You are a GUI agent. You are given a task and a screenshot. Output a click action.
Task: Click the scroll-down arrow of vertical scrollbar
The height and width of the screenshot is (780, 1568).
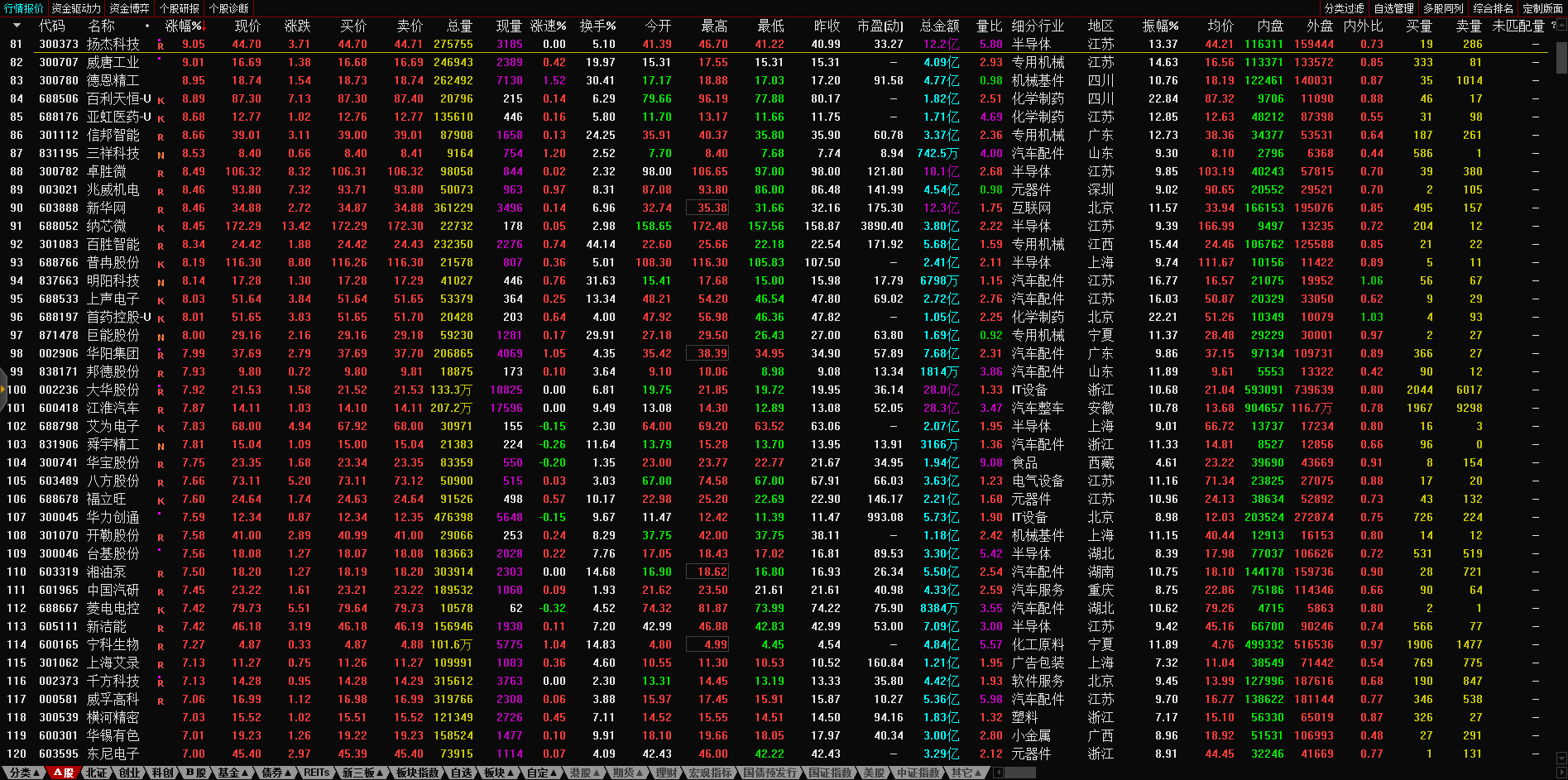1561,758
